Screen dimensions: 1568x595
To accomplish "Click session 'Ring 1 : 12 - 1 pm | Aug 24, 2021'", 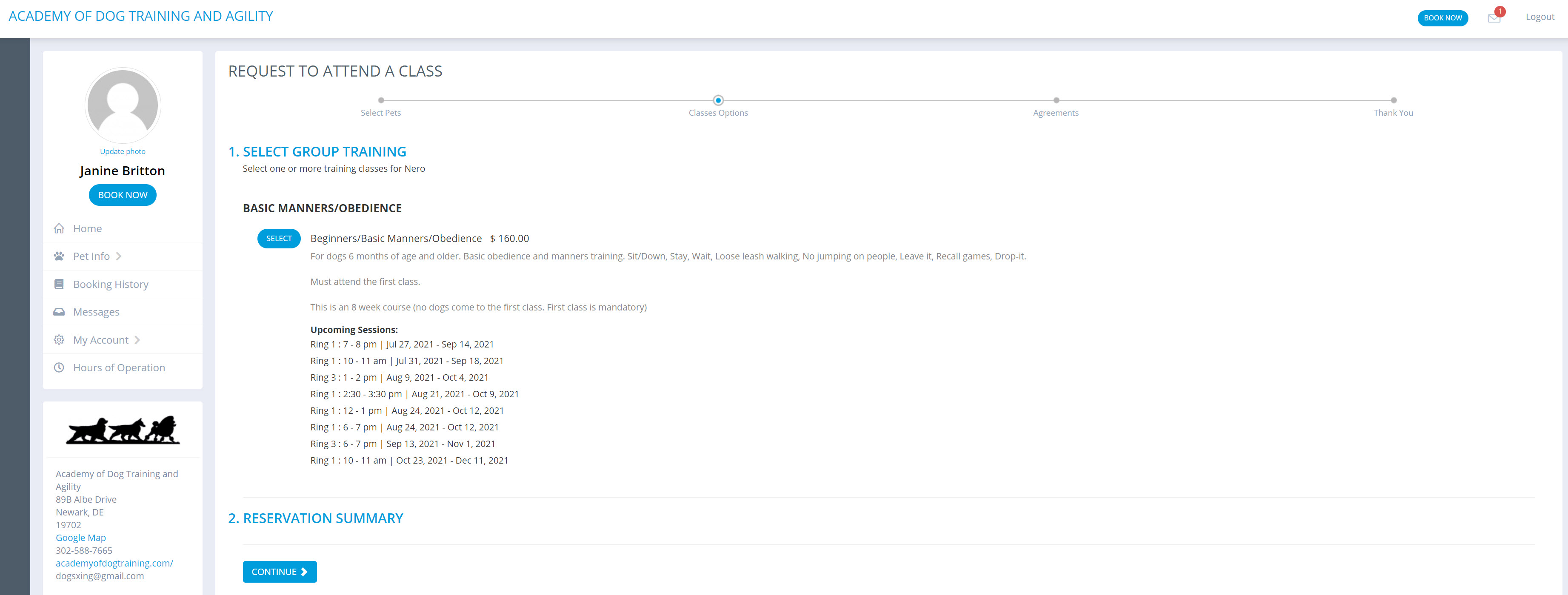I will [407, 411].
